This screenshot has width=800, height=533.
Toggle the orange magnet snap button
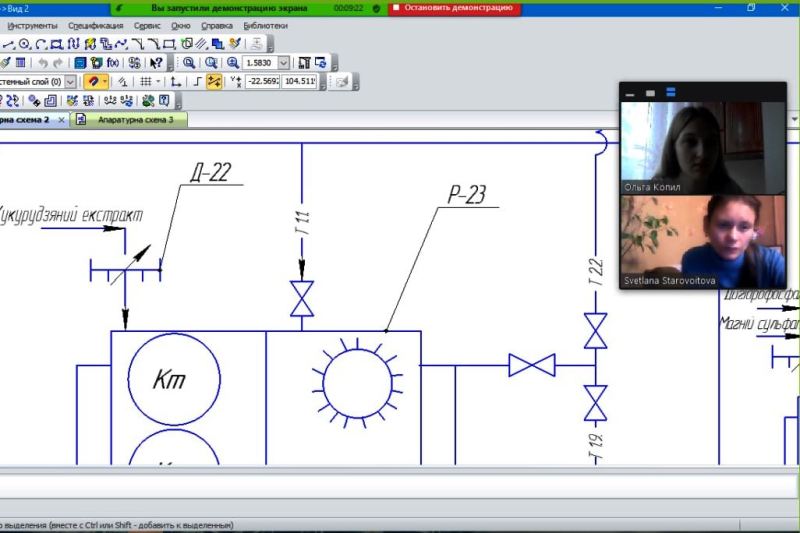point(93,81)
